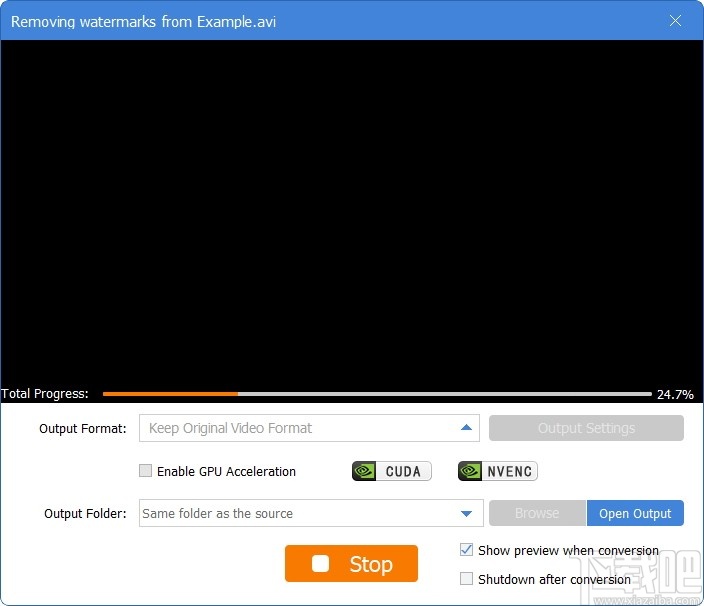Screen dimensions: 704x606
Task: Click the greyed Browse button
Action: [x=537, y=513]
